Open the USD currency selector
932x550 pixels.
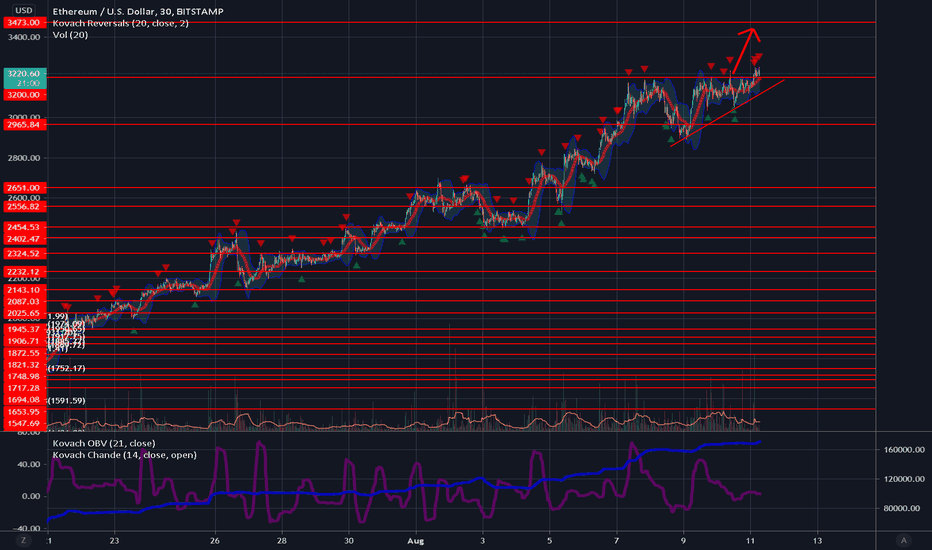pyautogui.click(x=24, y=10)
